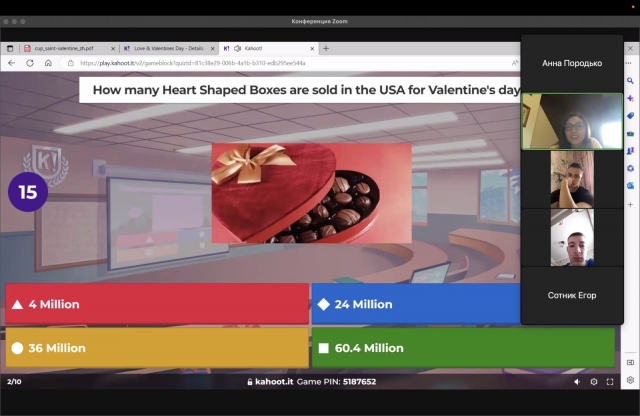Go back in the browser
This screenshot has height=416, width=640.
(11, 63)
